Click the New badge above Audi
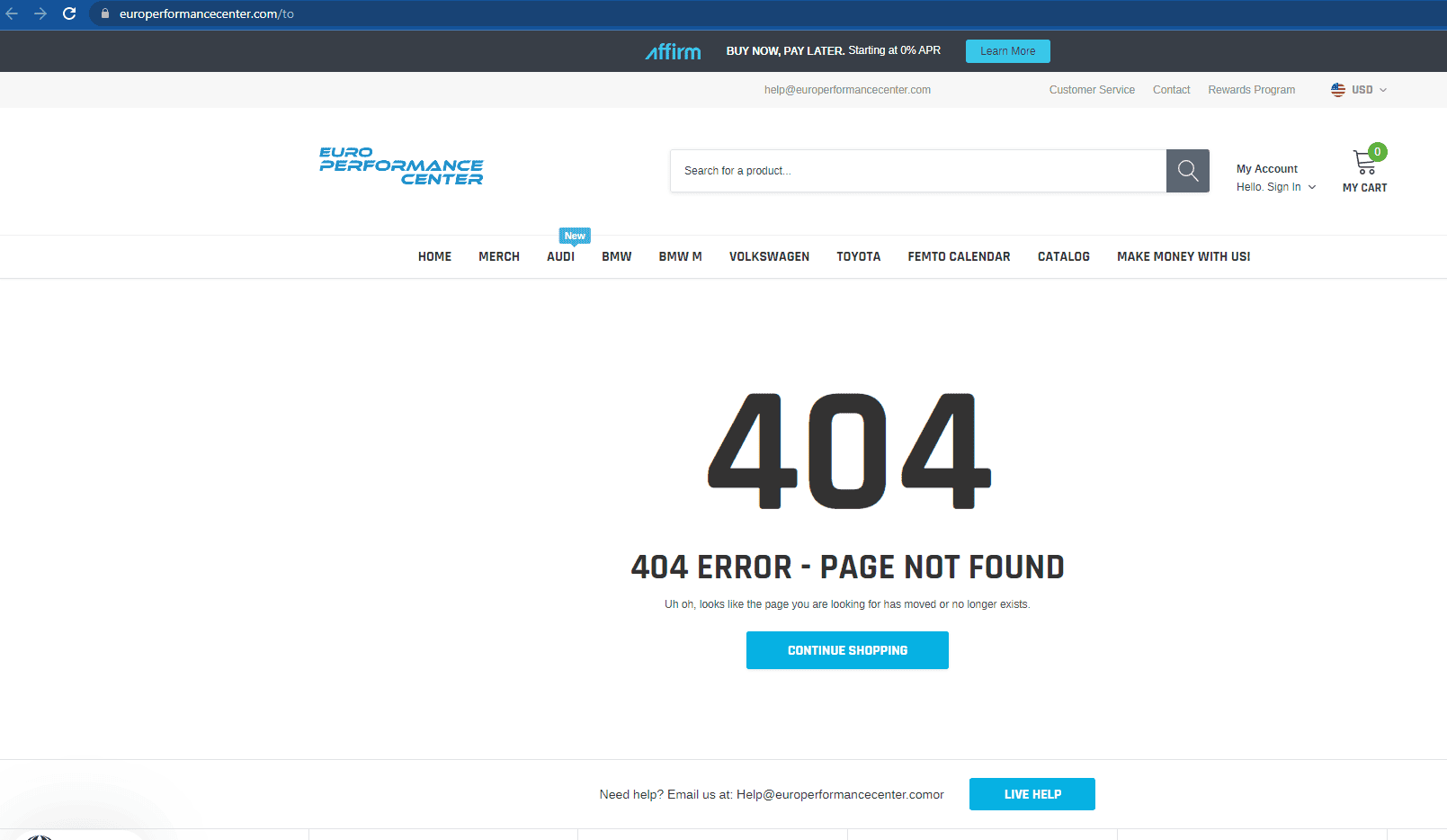This screenshot has width=1447, height=840. pyautogui.click(x=575, y=236)
